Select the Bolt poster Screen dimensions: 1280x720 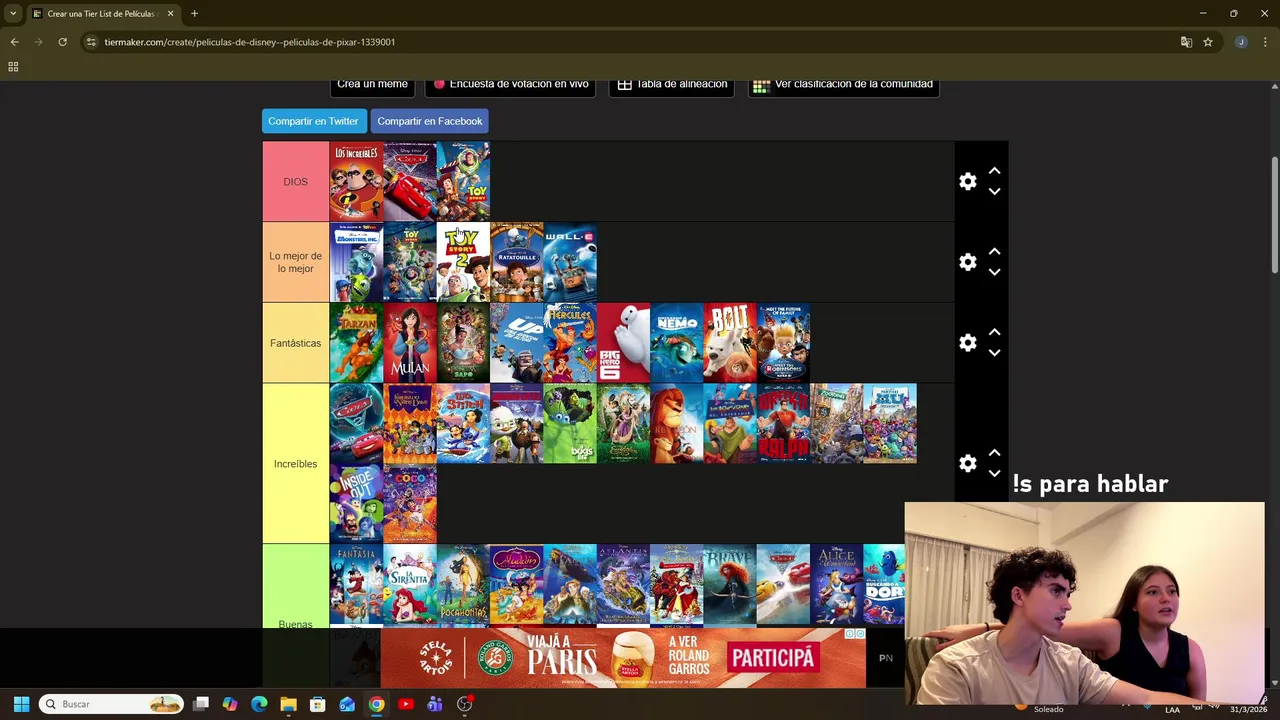(x=730, y=343)
